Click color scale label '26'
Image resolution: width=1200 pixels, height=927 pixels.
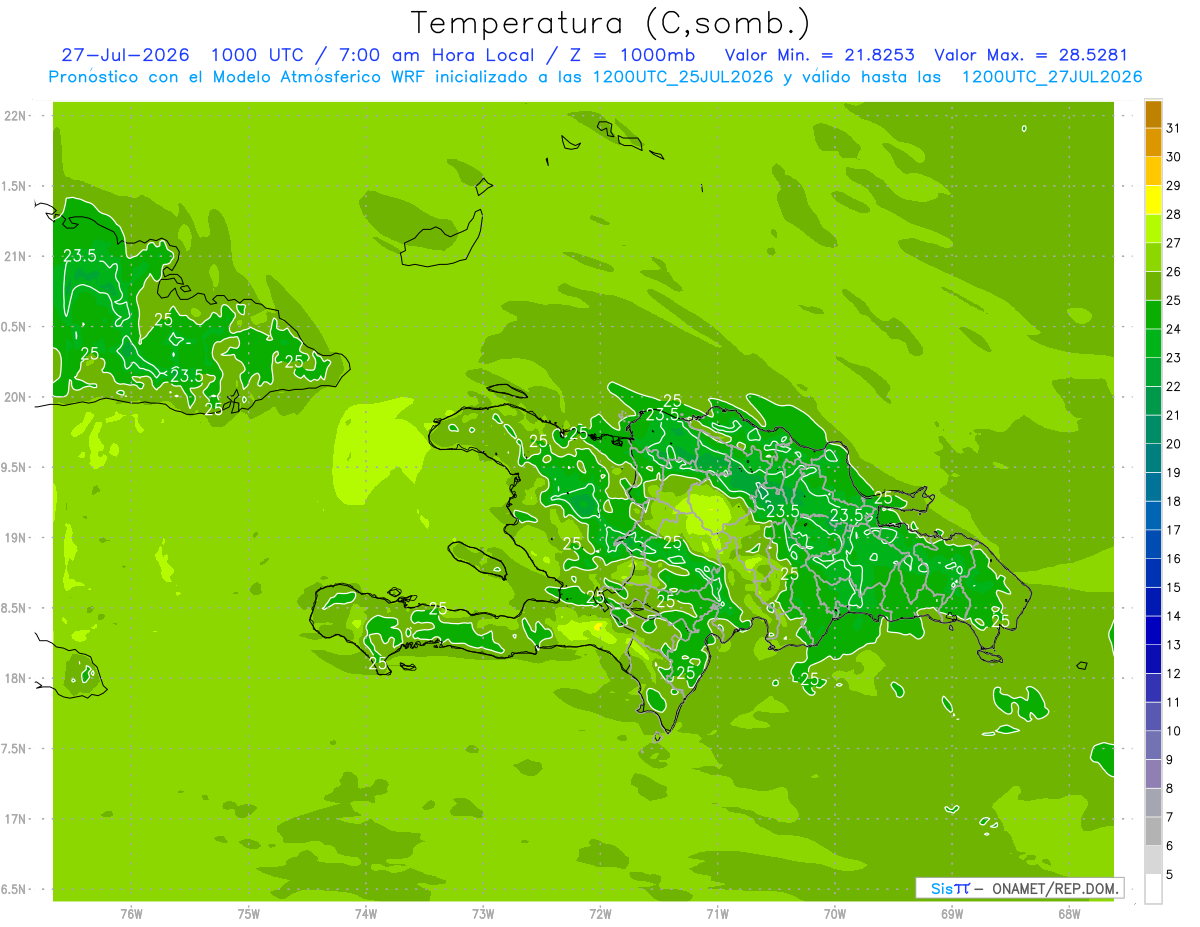[1174, 272]
